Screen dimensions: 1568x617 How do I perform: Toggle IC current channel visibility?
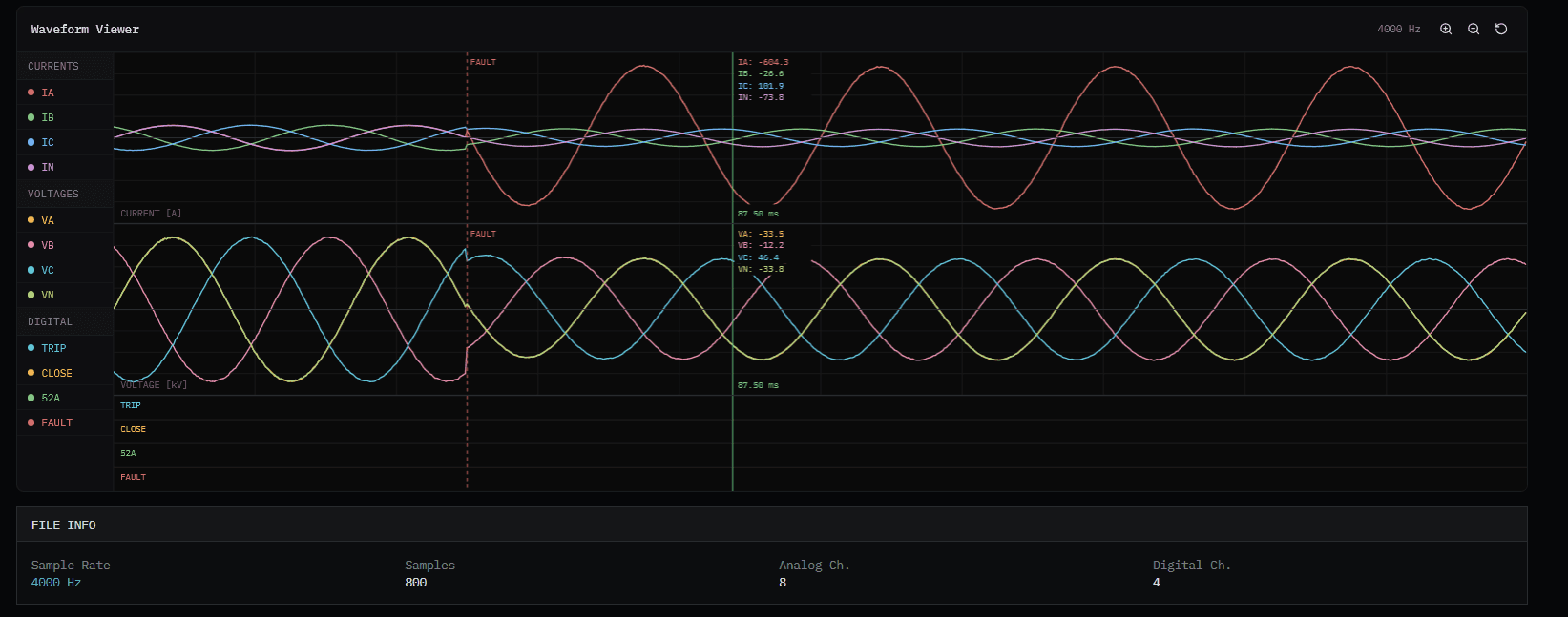click(x=65, y=142)
